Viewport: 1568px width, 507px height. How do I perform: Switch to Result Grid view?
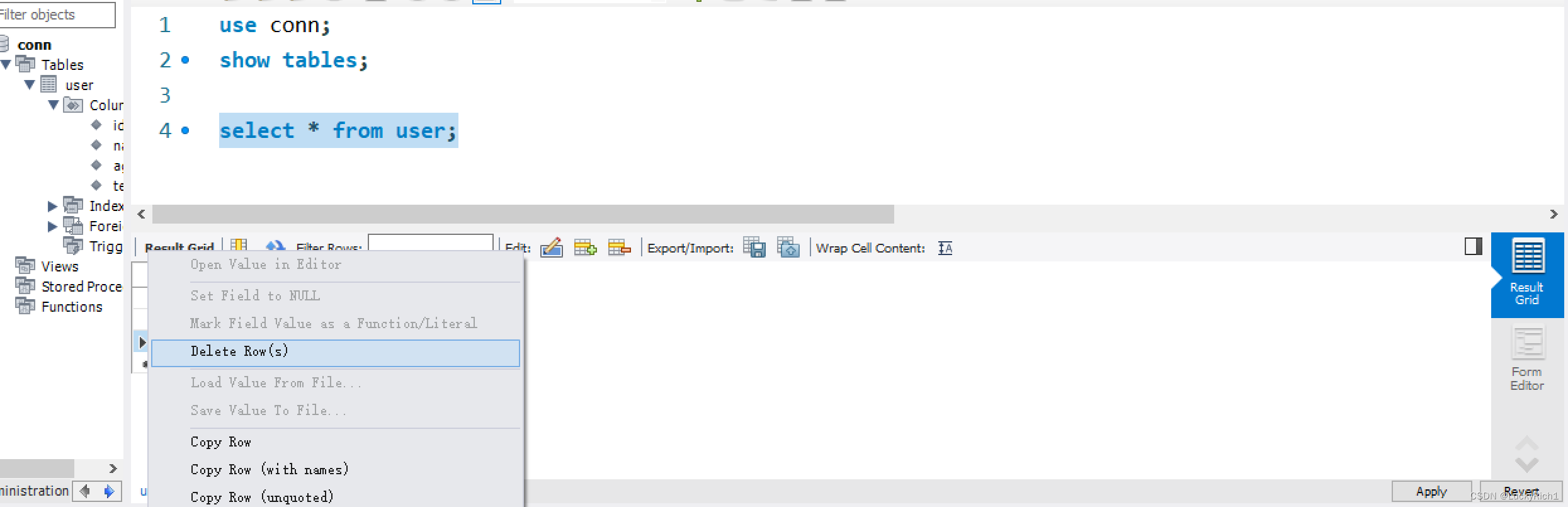click(x=1527, y=275)
